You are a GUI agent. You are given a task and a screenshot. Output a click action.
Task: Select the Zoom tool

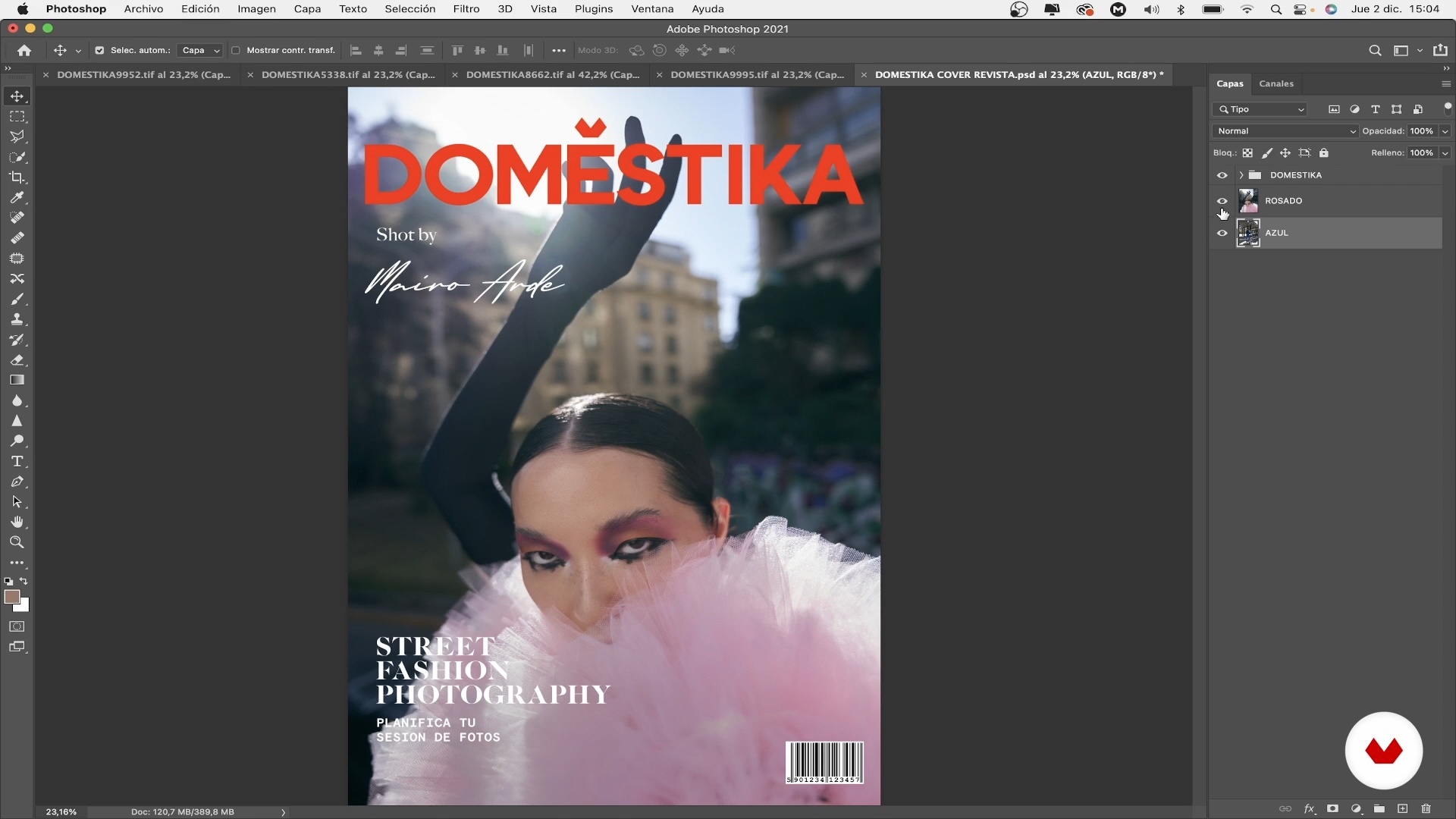[x=17, y=542]
